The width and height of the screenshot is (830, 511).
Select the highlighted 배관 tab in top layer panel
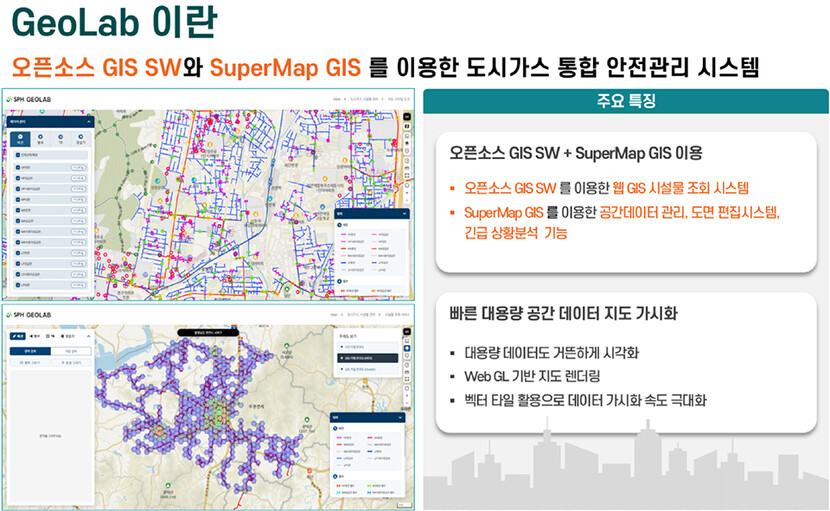20,139
